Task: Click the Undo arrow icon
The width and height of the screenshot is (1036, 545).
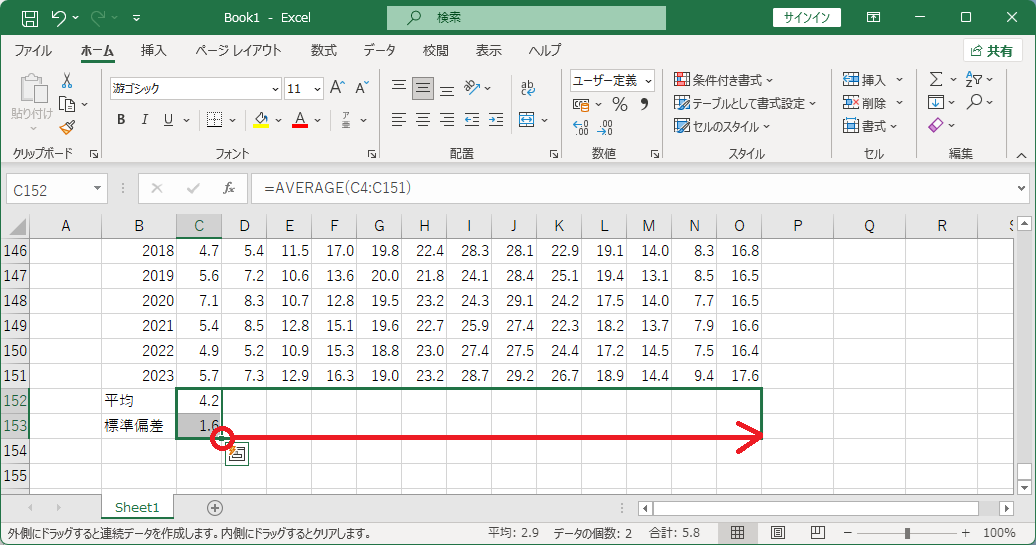Action: 59,18
